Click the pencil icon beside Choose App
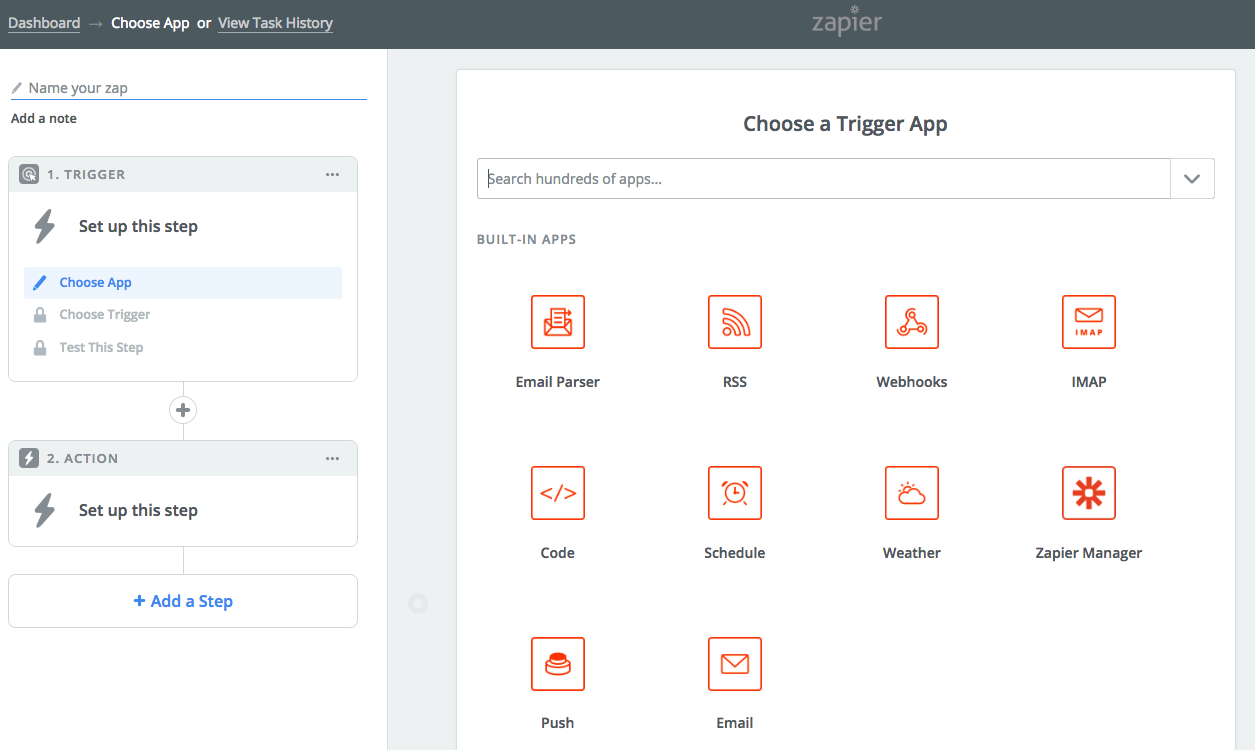The width and height of the screenshot is (1255, 750). click(x=40, y=283)
